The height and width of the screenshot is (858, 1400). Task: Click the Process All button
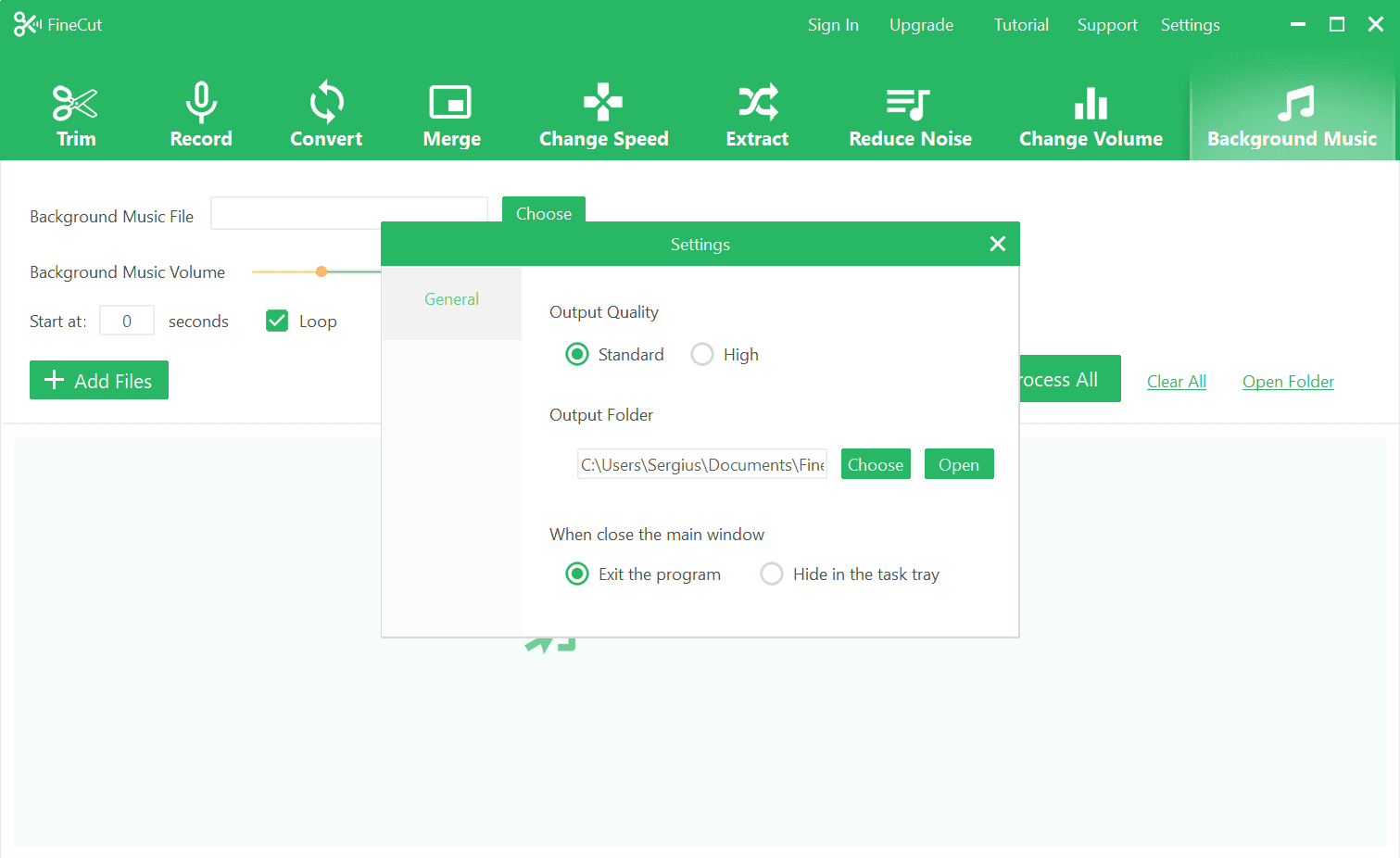pyautogui.click(x=1070, y=379)
